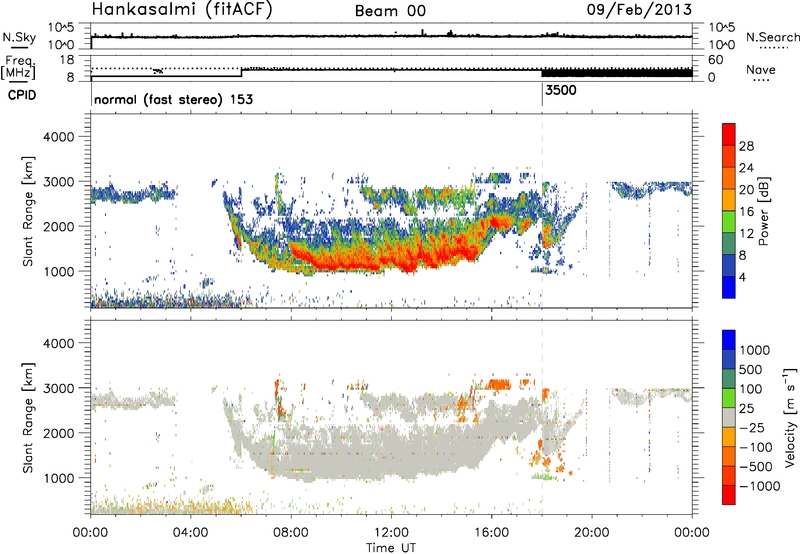Screen dimensions: 800x554
Task: Click the blue 1000 segment of the Velocity colorbar
Action: pos(729,340)
